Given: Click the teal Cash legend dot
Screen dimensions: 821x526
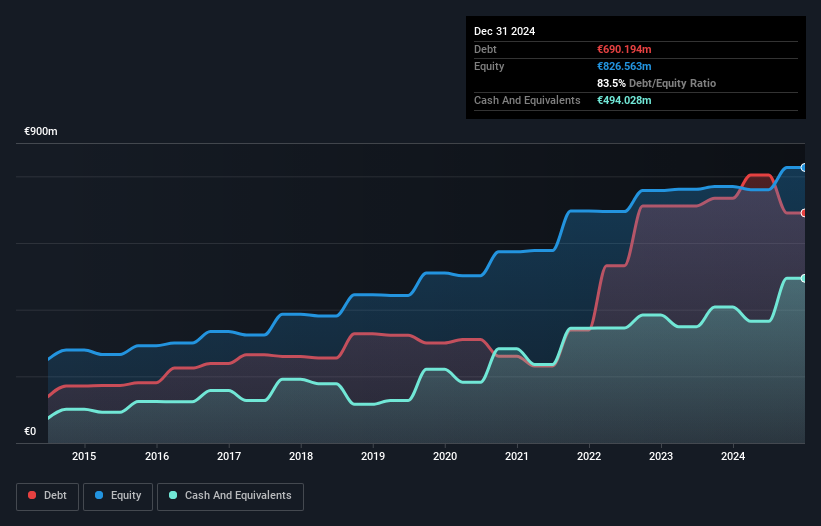Looking at the screenshot, I should [173, 496].
